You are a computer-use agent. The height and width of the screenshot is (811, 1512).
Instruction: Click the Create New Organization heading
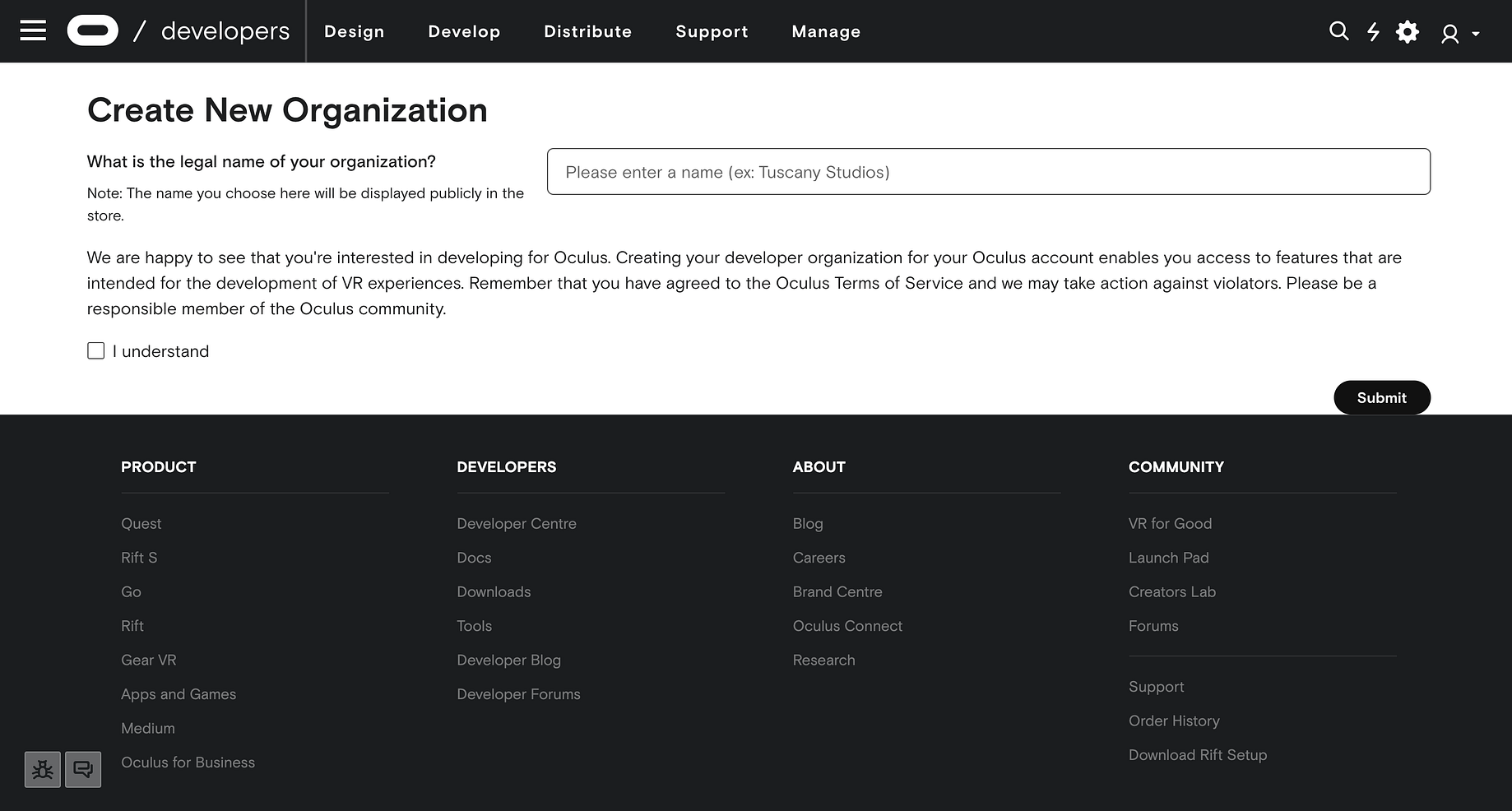coord(287,110)
